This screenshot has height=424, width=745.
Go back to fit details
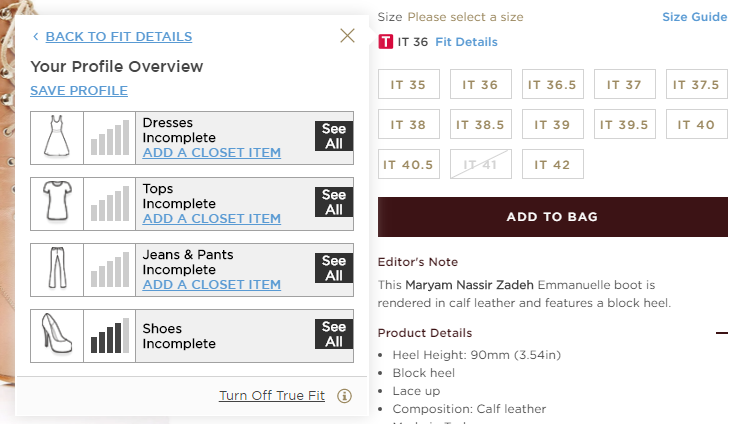click(118, 37)
